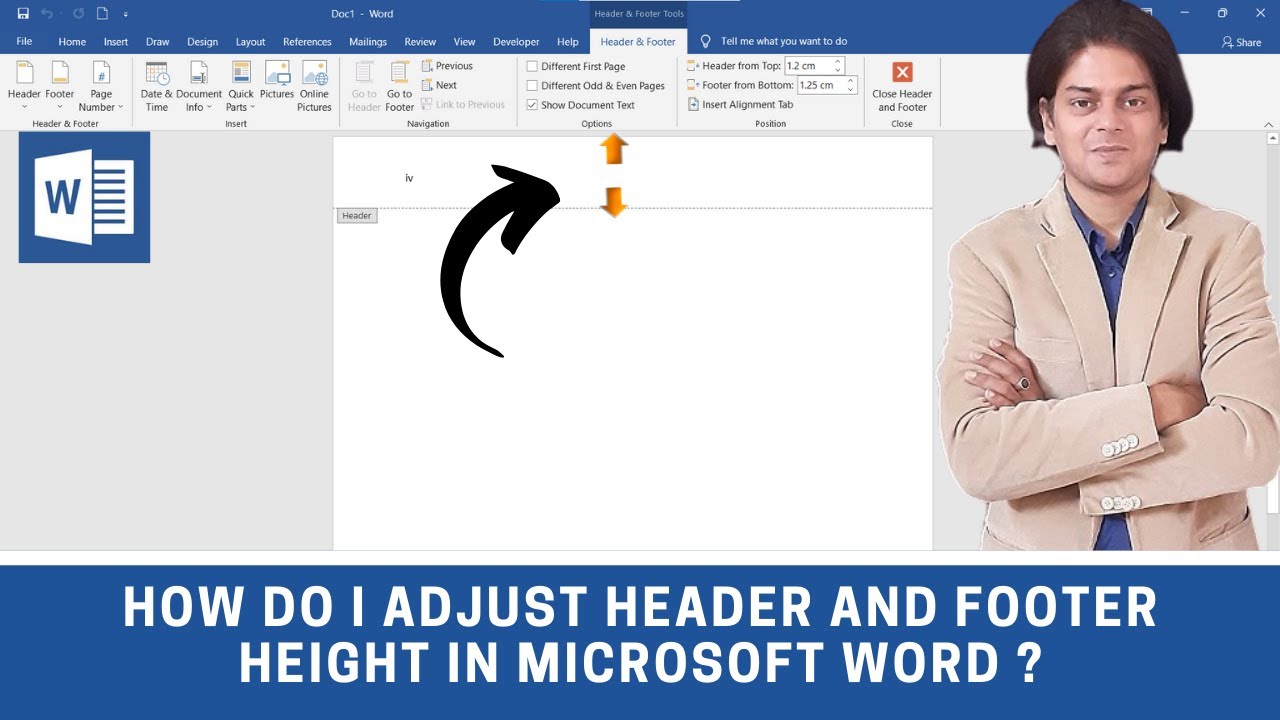Open the Draw tab
1280x720 pixels.
pos(157,42)
